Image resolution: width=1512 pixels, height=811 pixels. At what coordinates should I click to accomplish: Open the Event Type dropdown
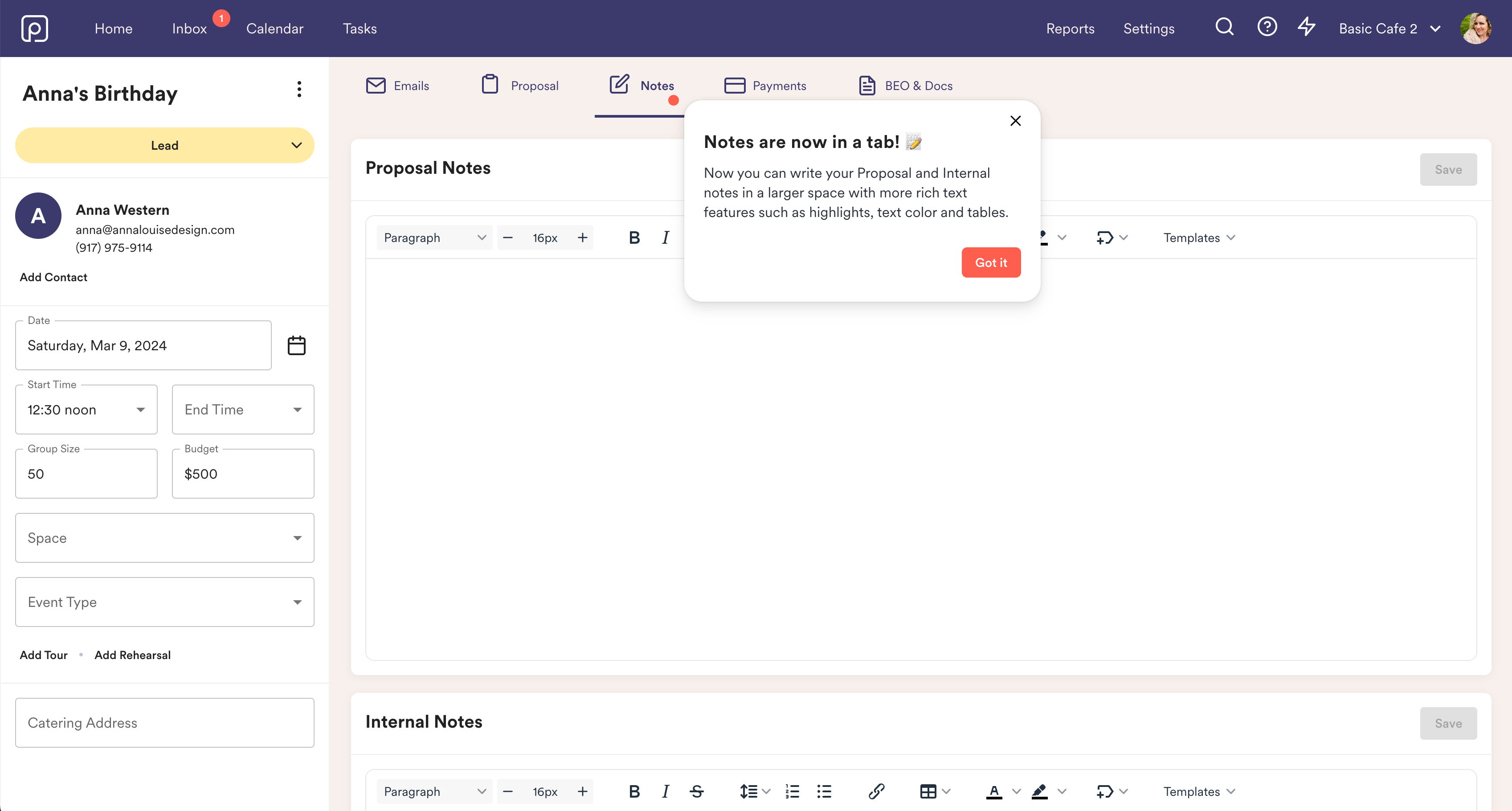(165, 602)
